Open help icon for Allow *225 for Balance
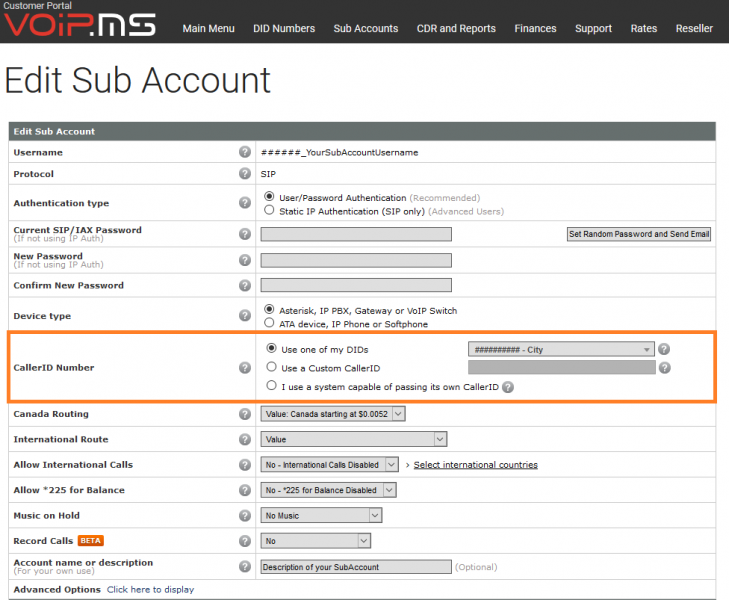Screen dimensions: 729x600 pyautogui.click(x=245, y=490)
